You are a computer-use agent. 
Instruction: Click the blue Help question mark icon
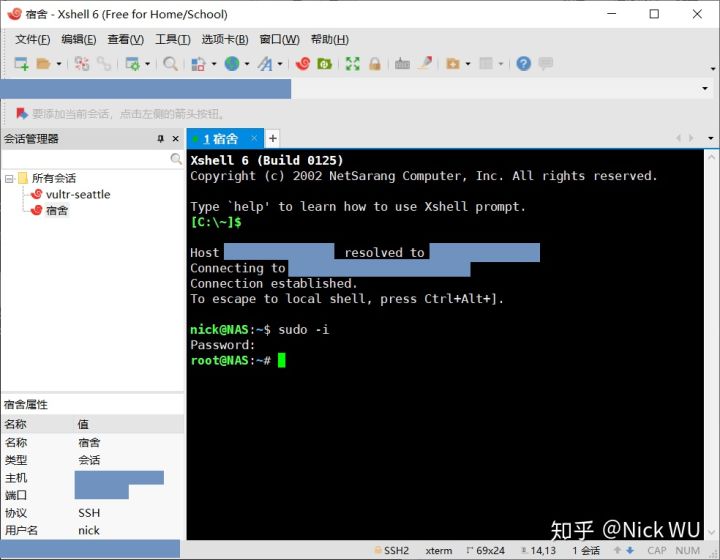(x=523, y=63)
